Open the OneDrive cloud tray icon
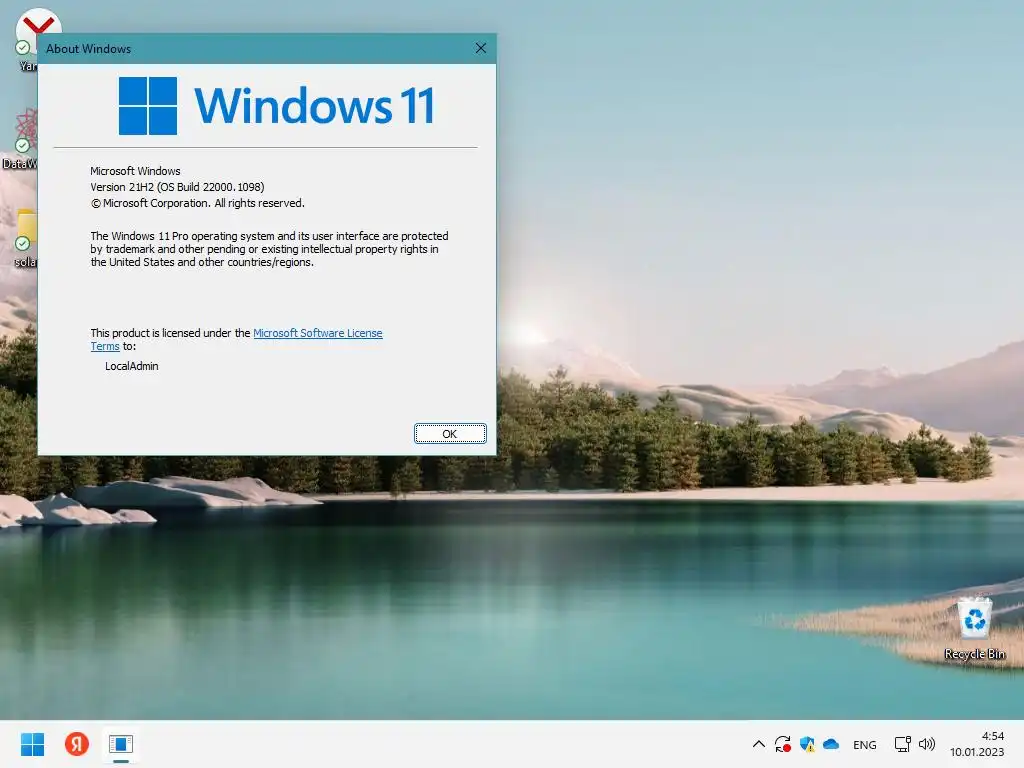Viewport: 1024px width, 768px height. [x=831, y=744]
